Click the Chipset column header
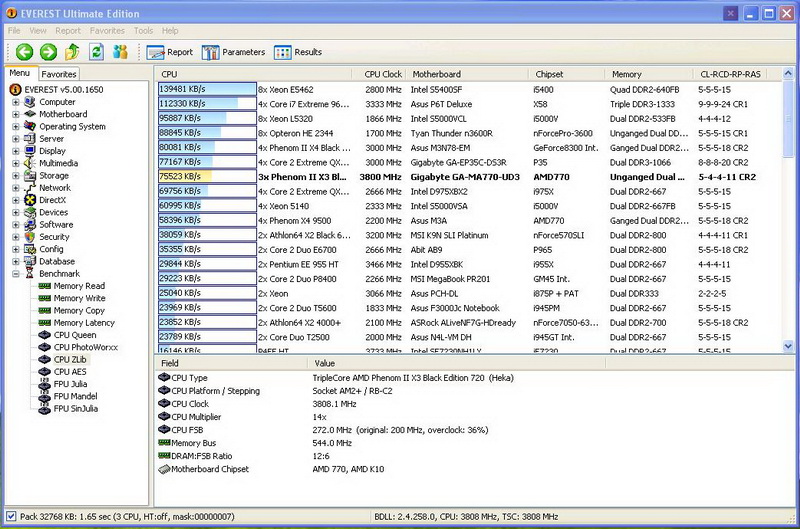The image size is (800, 529). 566,74
